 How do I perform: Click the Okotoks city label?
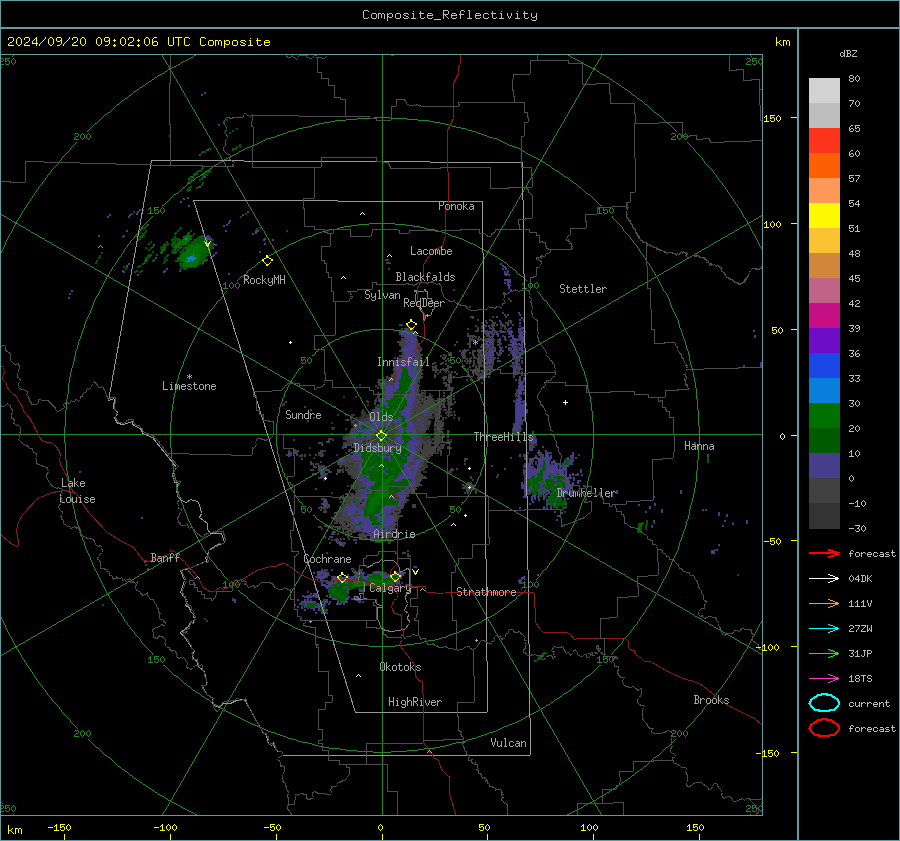[x=400, y=667]
